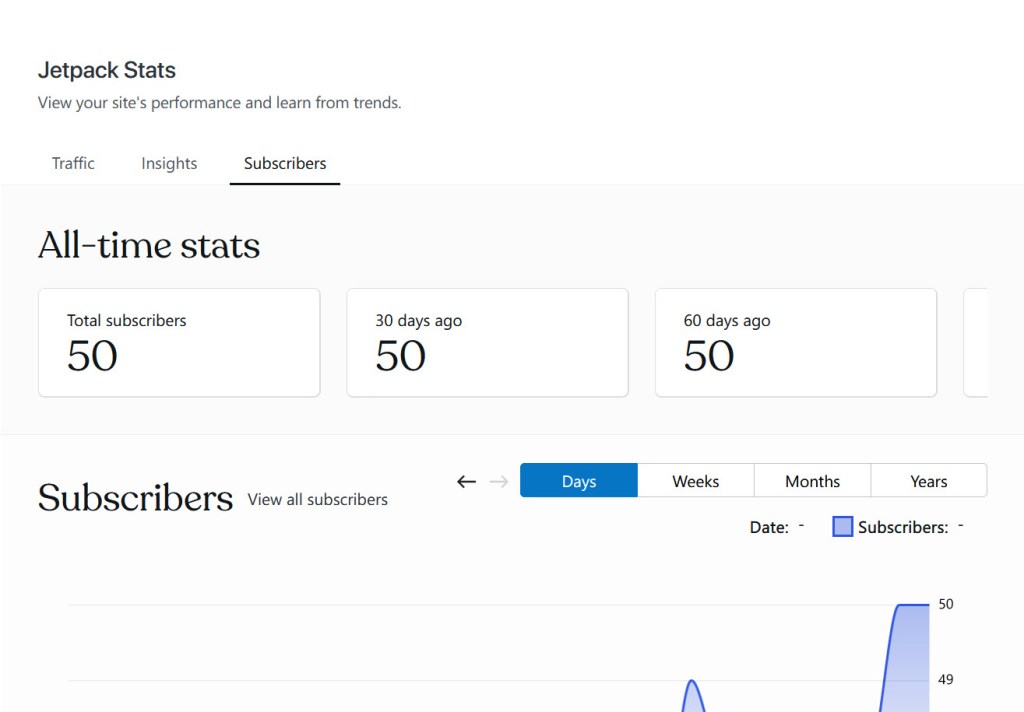This screenshot has height=712, width=1024.
Task: Show subscribers chart by Months
Action: coord(812,481)
